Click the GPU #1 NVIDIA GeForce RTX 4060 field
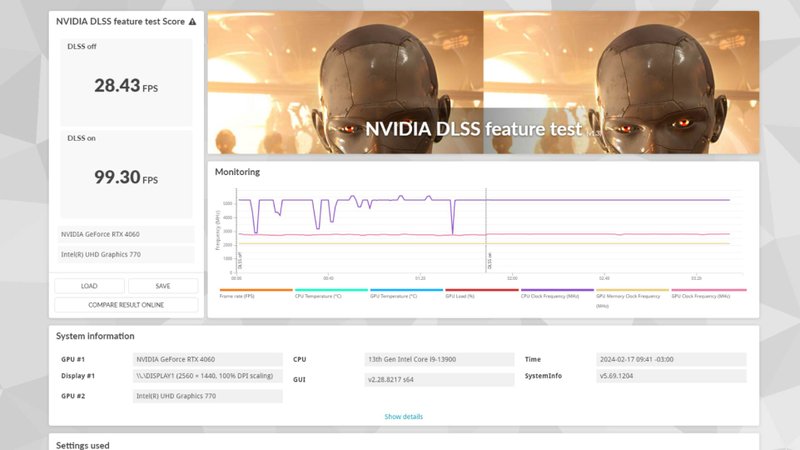The height and width of the screenshot is (450, 800). tap(208, 359)
